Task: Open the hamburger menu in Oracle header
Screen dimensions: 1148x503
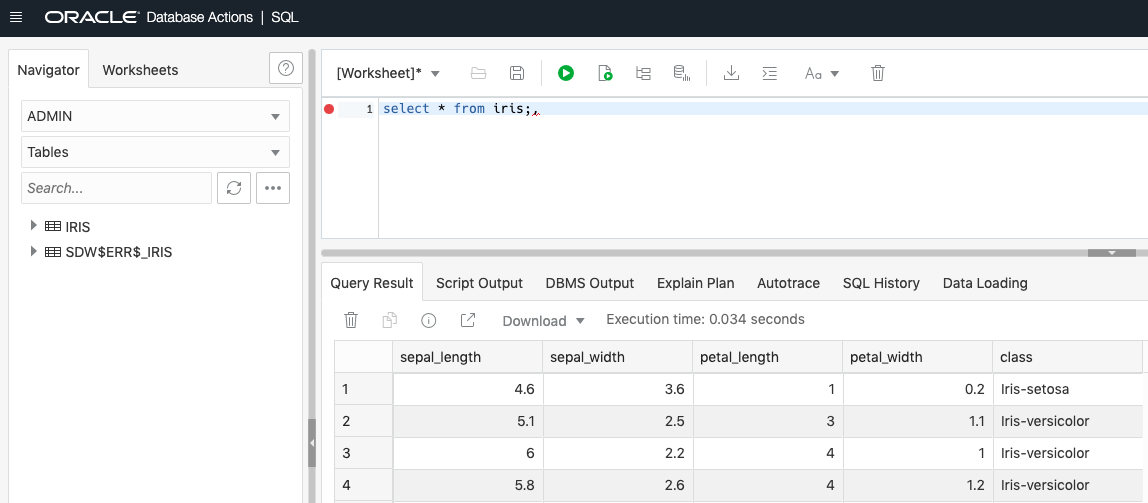Action: click(15, 18)
